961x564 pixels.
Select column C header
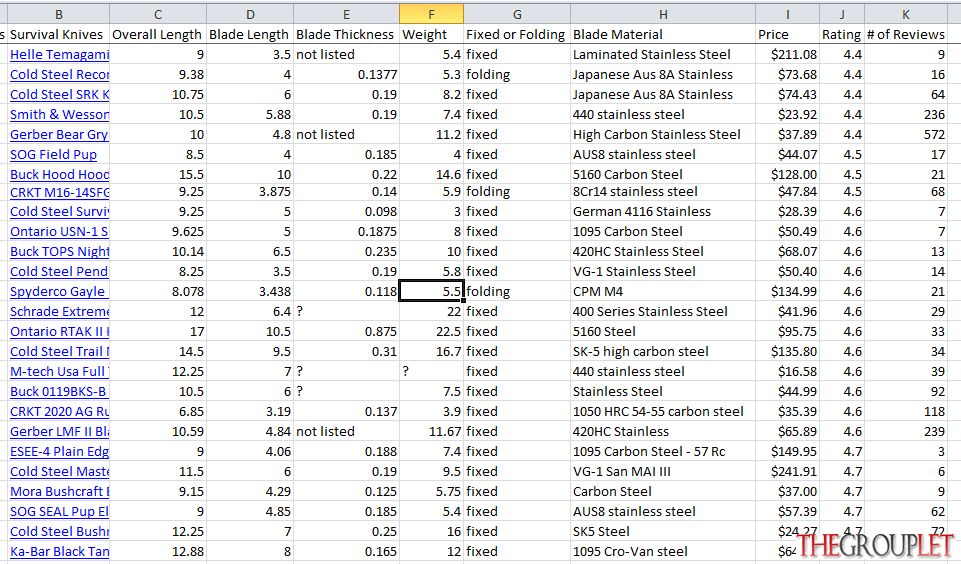click(158, 14)
